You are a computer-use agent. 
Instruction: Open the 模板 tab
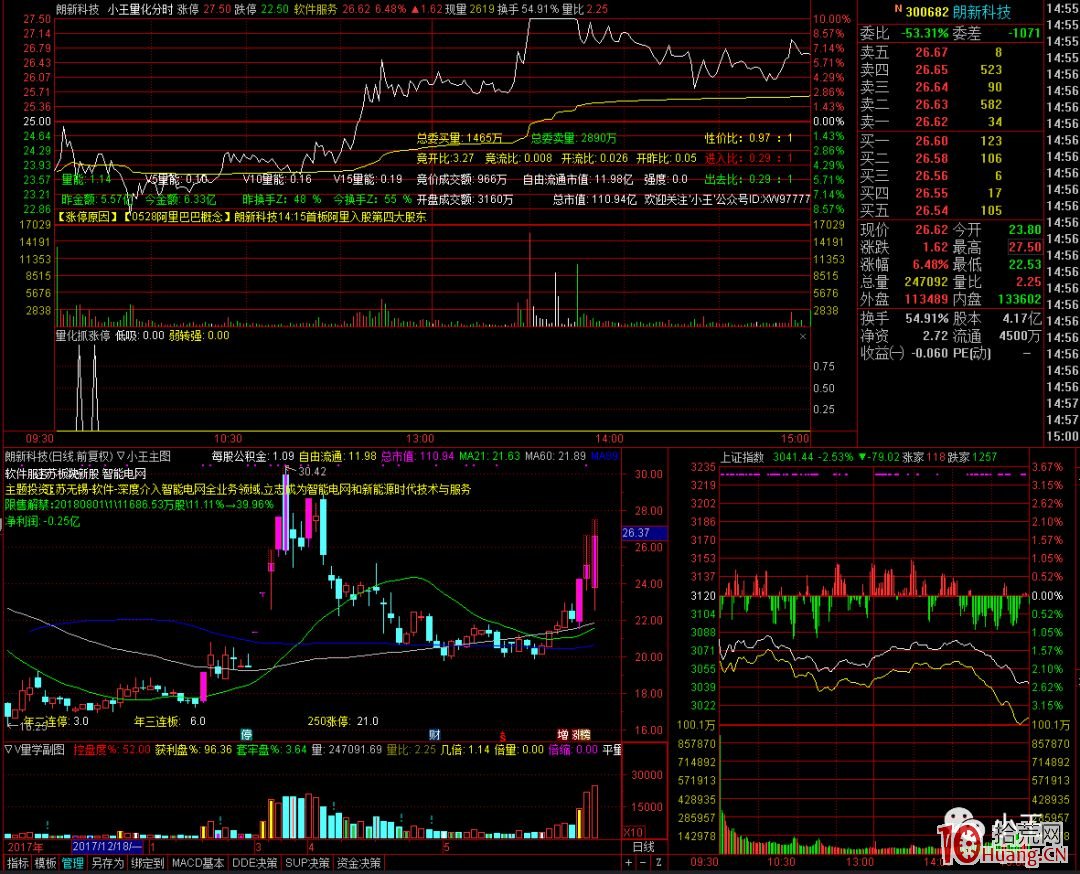(x=45, y=863)
